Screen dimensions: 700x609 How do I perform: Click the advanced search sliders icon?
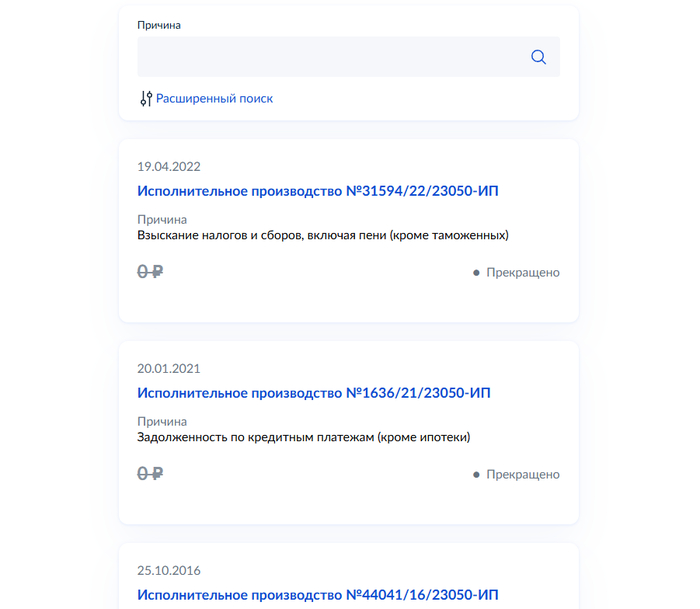(146, 99)
